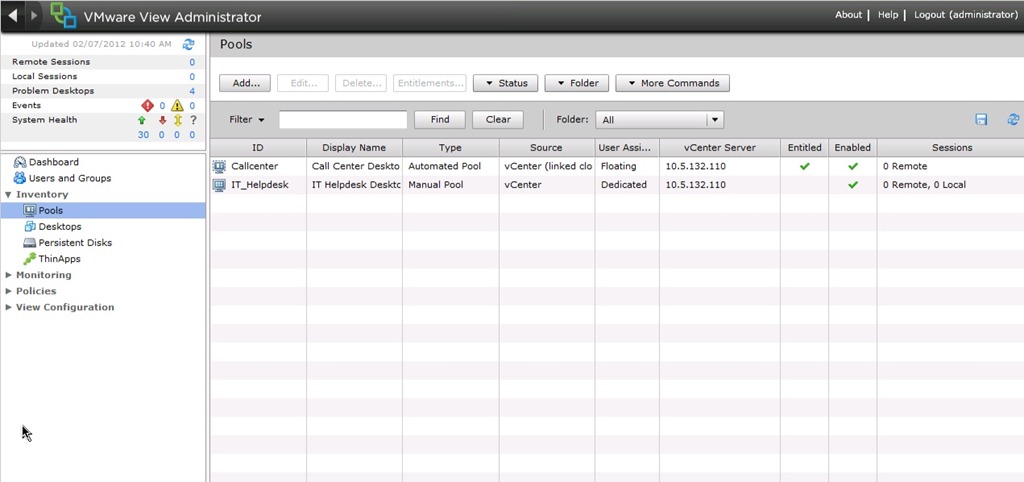1024x482 pixels.
Task: Open Dashboard in the sidebar
Action: 53,162
